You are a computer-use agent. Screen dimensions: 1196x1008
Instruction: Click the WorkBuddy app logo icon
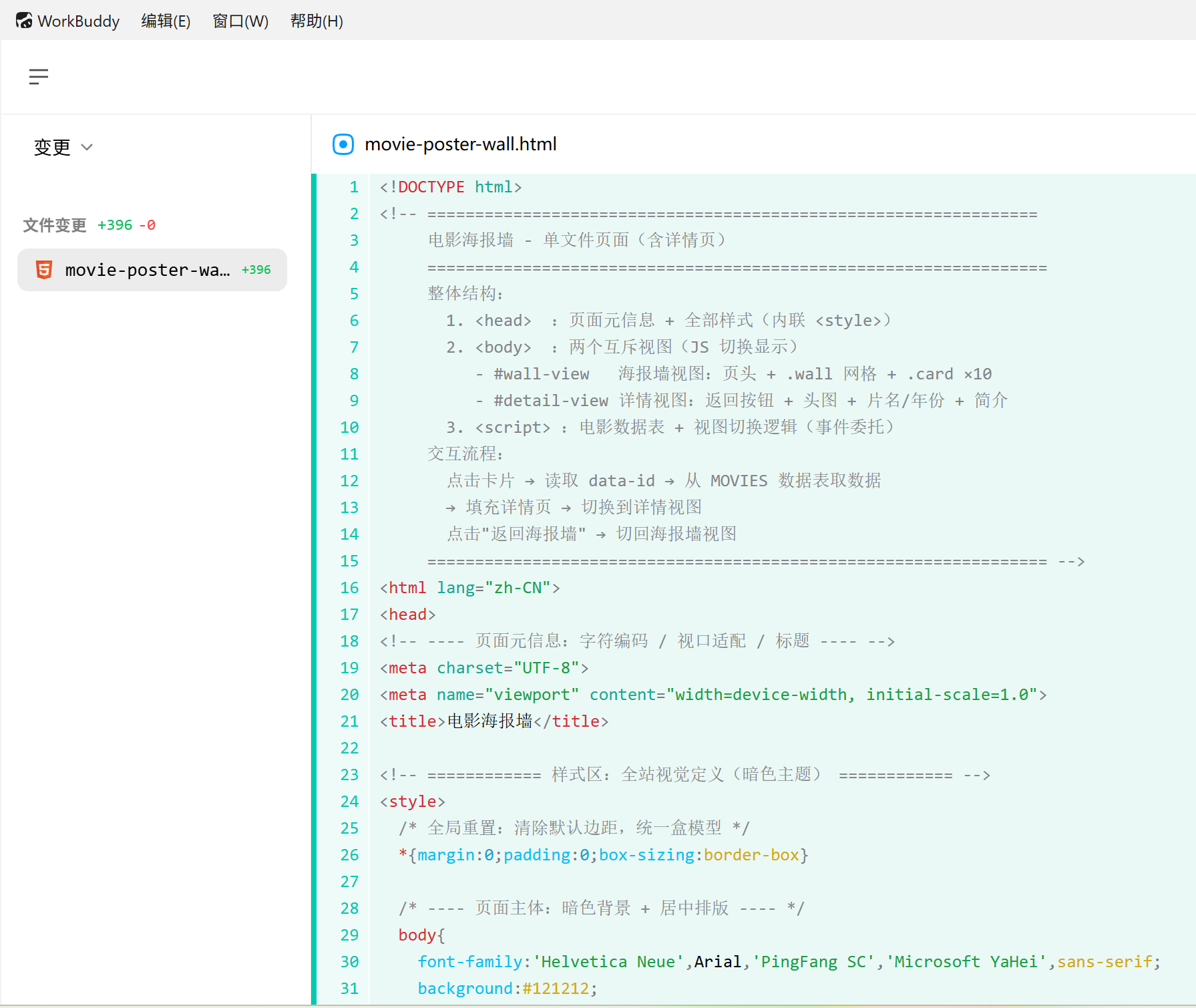tap(24, 21)
